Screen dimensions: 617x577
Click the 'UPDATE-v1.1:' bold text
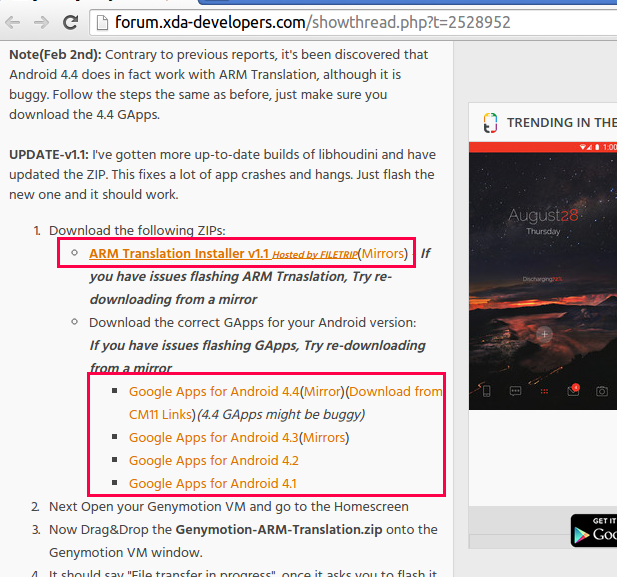(49, 155)
